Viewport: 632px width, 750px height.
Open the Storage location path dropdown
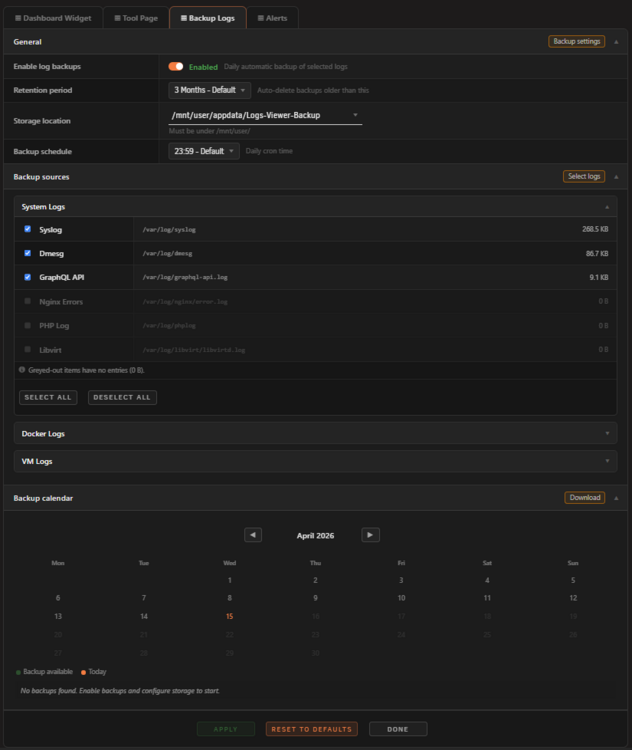point(265,115)
